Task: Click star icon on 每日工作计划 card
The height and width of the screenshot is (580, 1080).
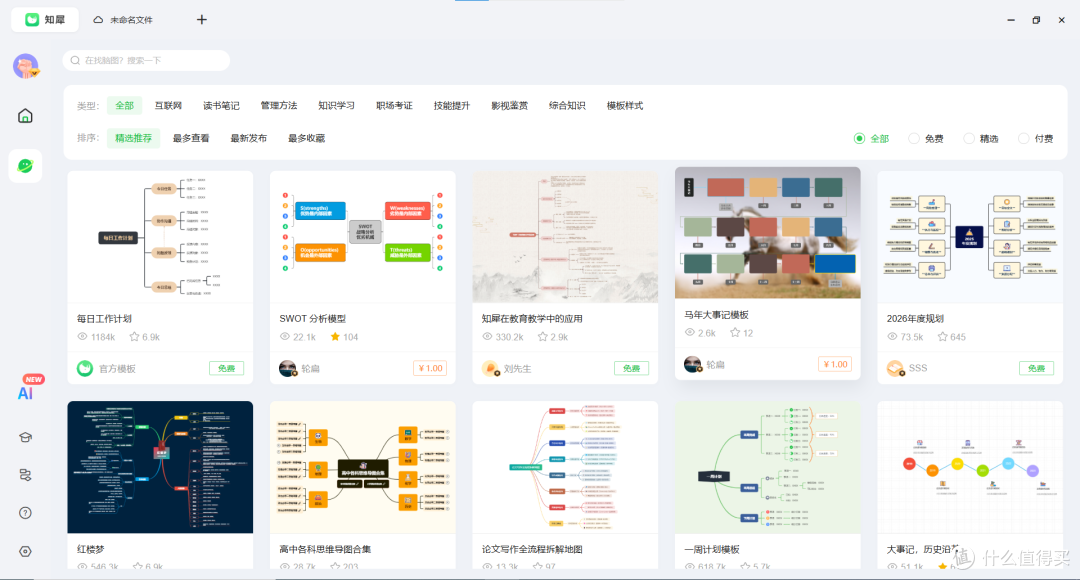Action: (134, 337)
